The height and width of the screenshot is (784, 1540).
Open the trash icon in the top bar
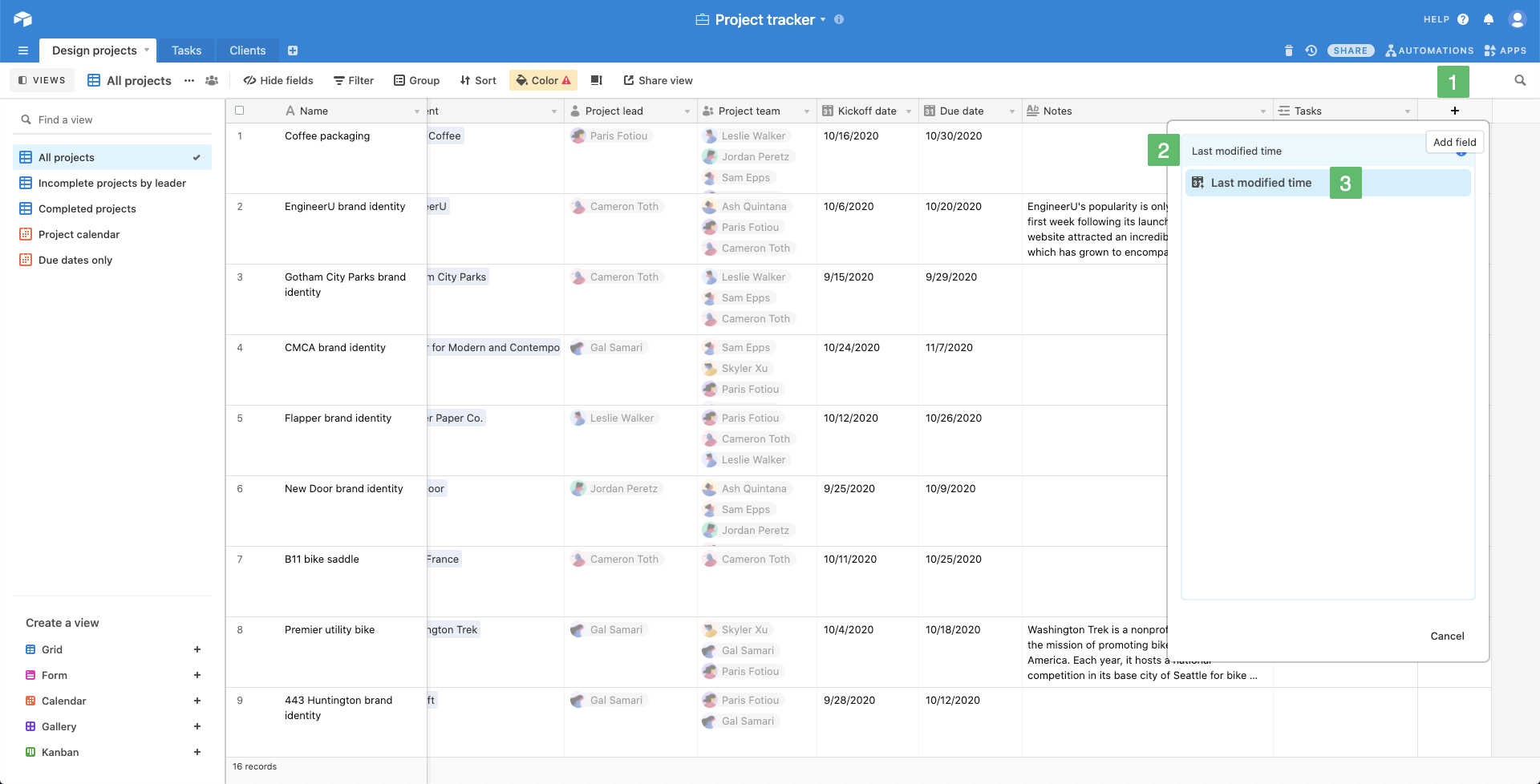1289,51
